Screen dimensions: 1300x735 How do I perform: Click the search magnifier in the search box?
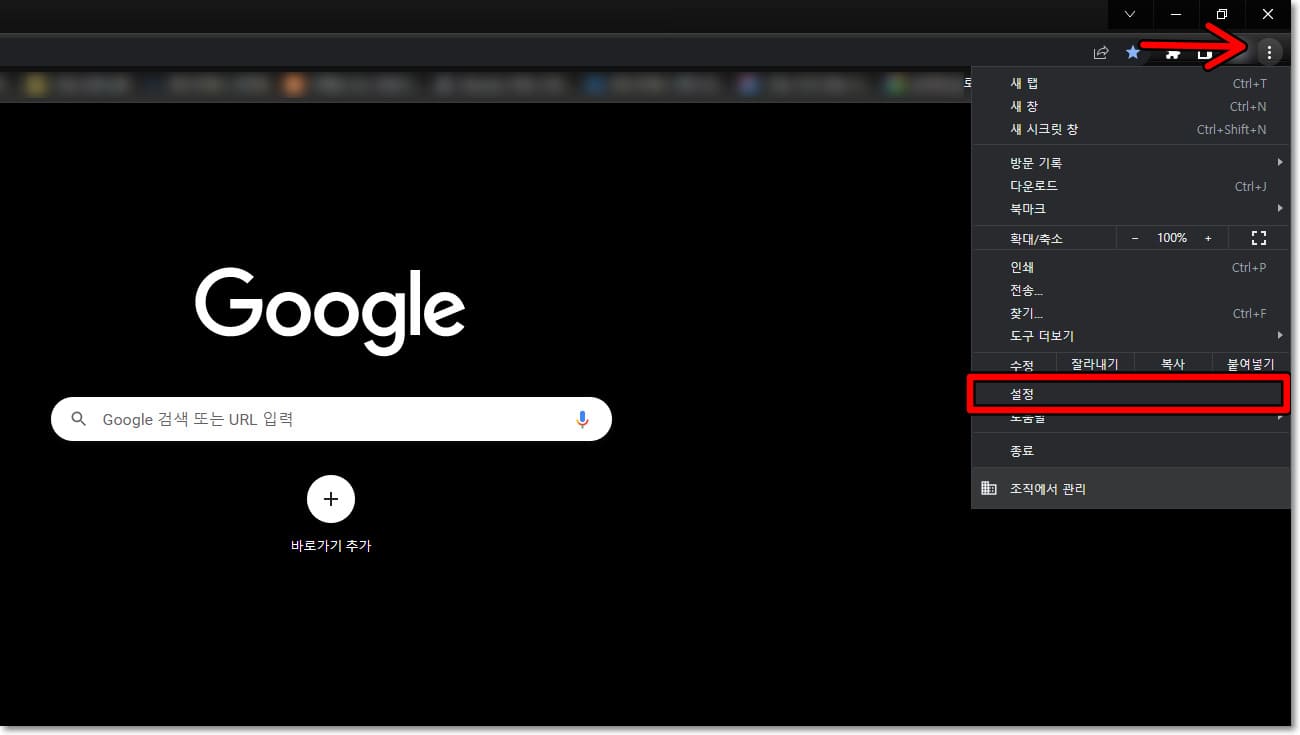pos(79,419)
